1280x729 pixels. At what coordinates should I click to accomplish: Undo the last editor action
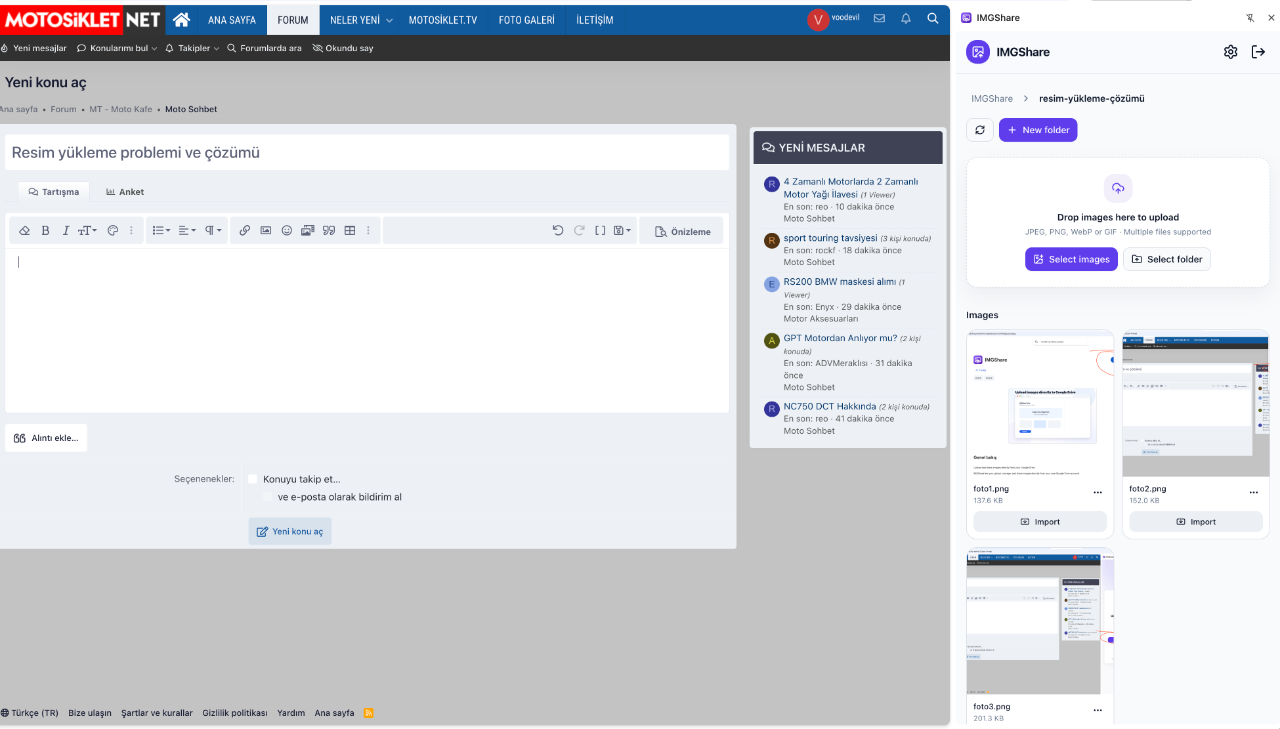[x=558, y=231]
